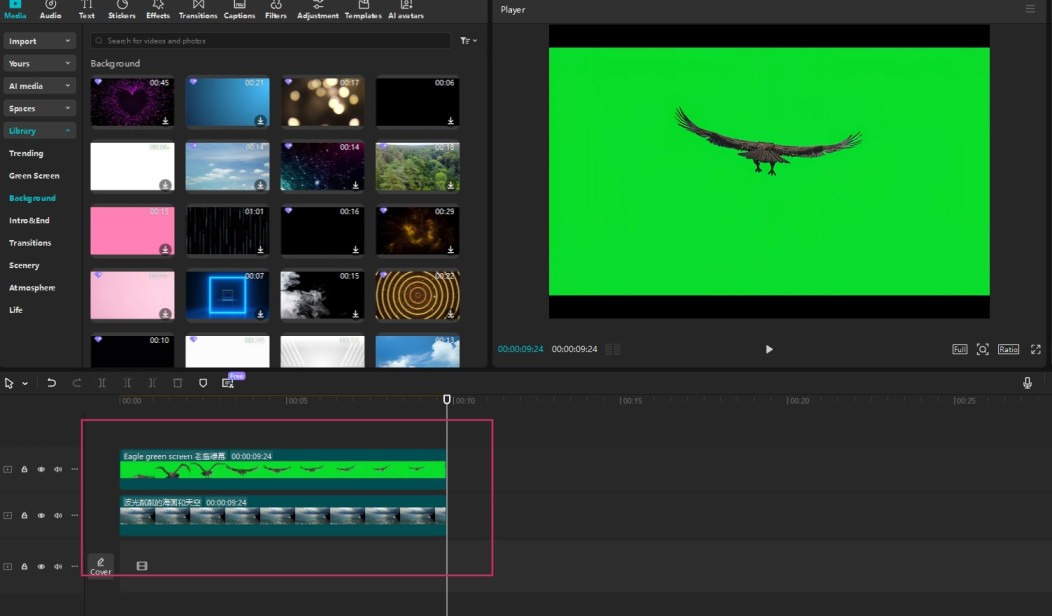Click the trash Delete icon in timeline toolbar
Viewport: 1052px width, 616px height.
point(177,382)
